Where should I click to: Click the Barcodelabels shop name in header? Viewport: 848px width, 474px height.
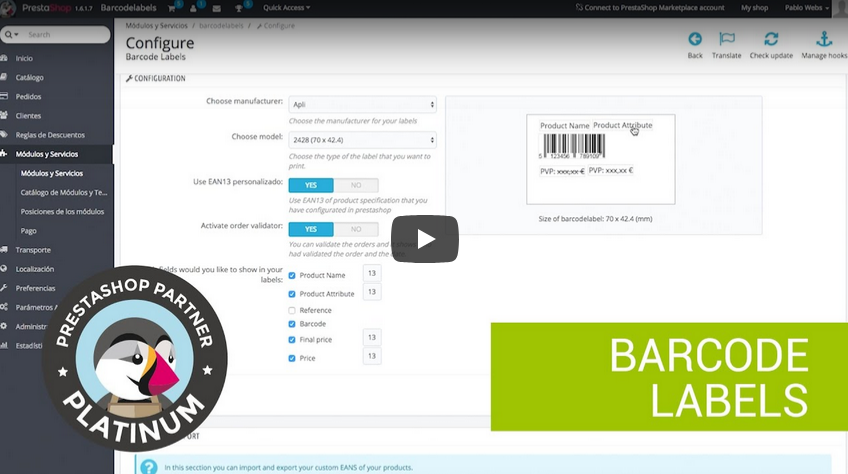coord(128,8)
